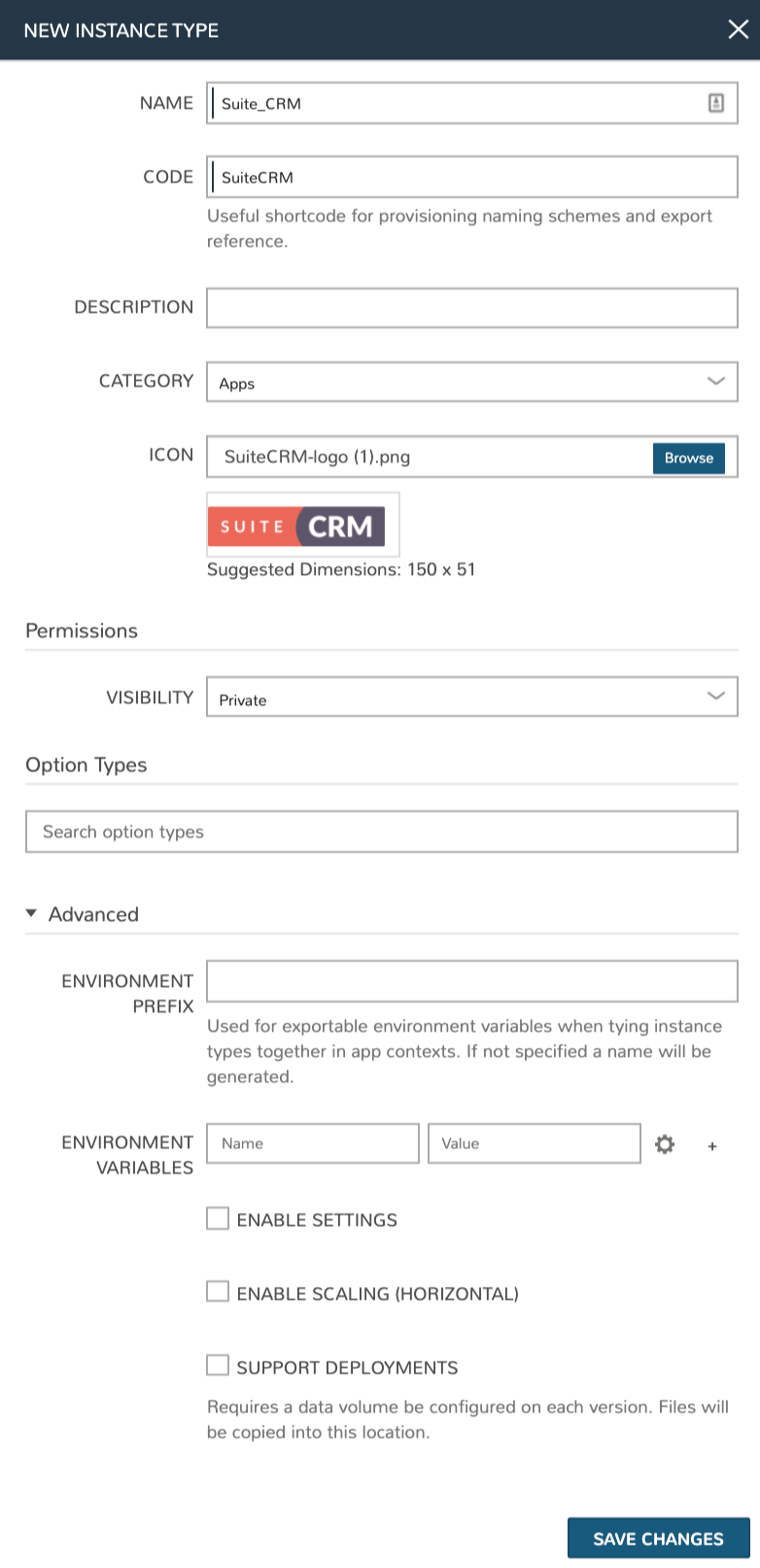Open the Visibility dropdown set to Private
This screenshot has height=1568, width=760.
[471, 698]
